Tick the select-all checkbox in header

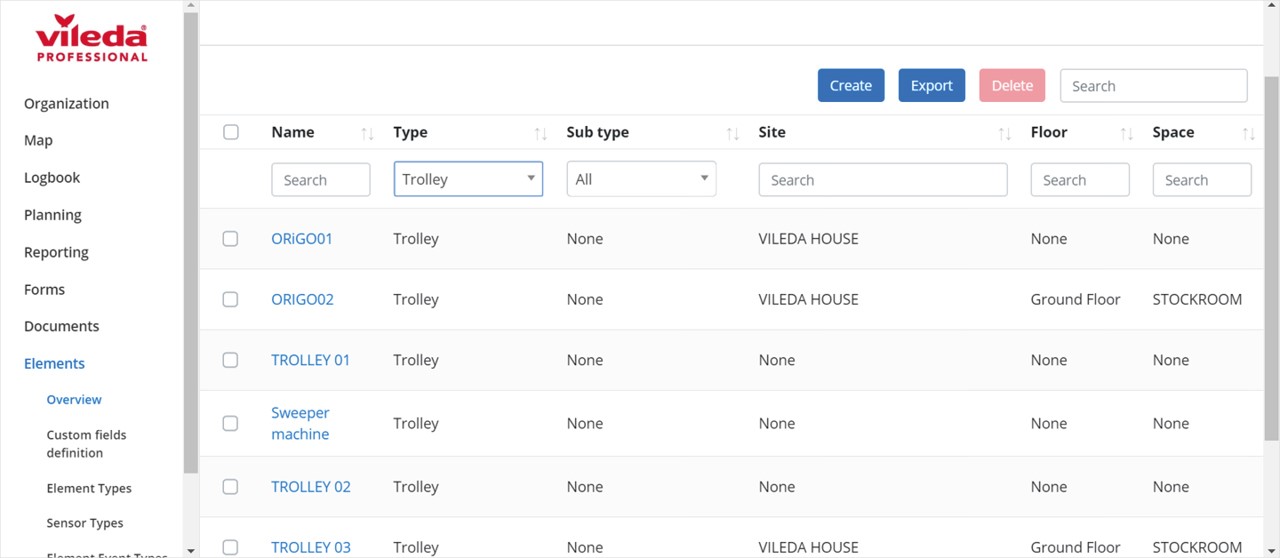pyautogui.click(x=231, y=132)
